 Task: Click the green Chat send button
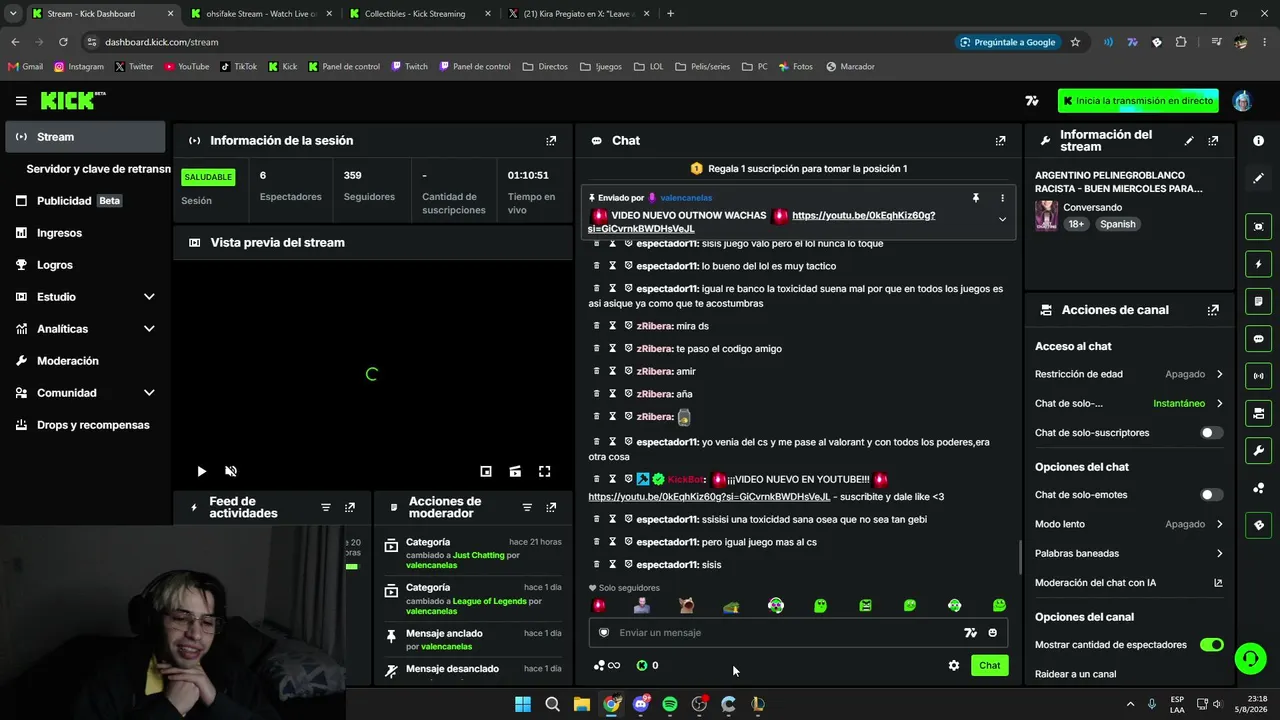989,666
